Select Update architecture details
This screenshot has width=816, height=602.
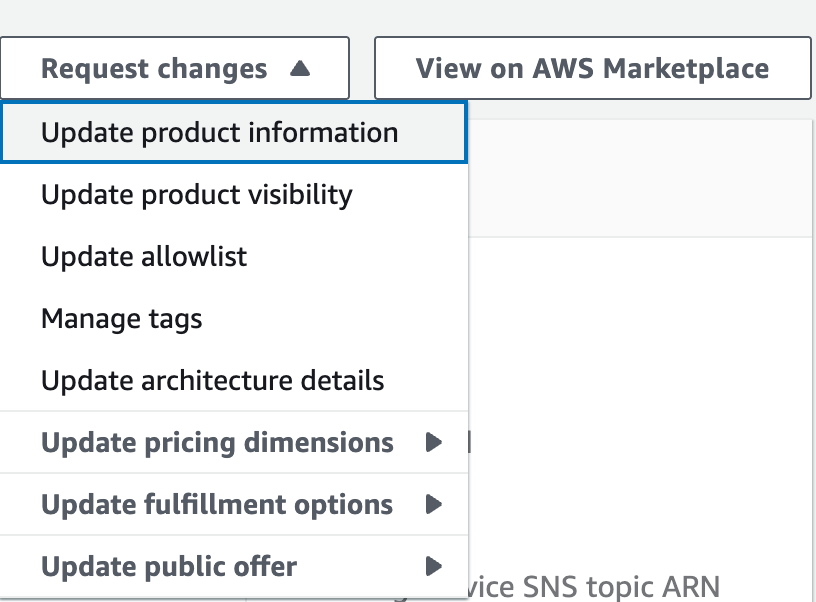(x=211, y=380)
